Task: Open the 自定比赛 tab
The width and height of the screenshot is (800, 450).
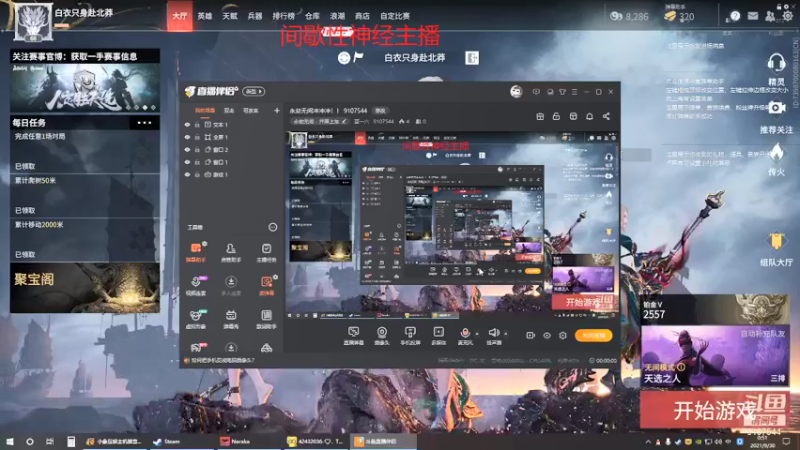Action: click(395, 16)
